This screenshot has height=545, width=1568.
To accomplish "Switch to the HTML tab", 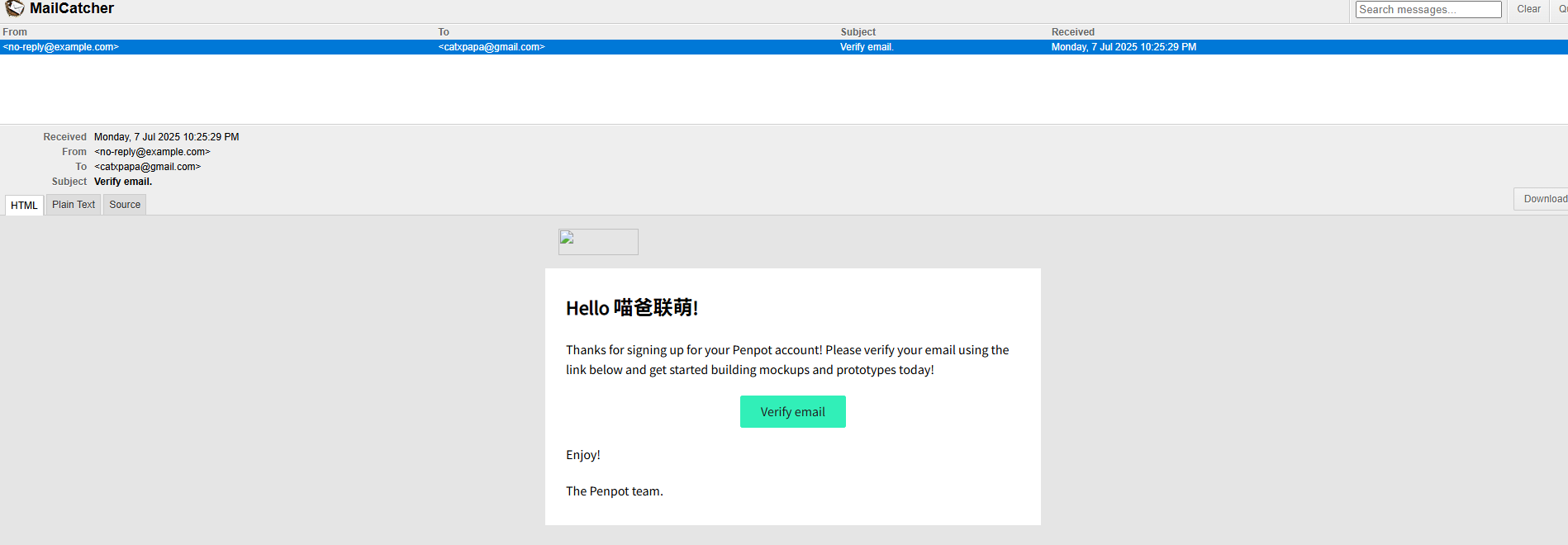I will [x=24, y=205].
